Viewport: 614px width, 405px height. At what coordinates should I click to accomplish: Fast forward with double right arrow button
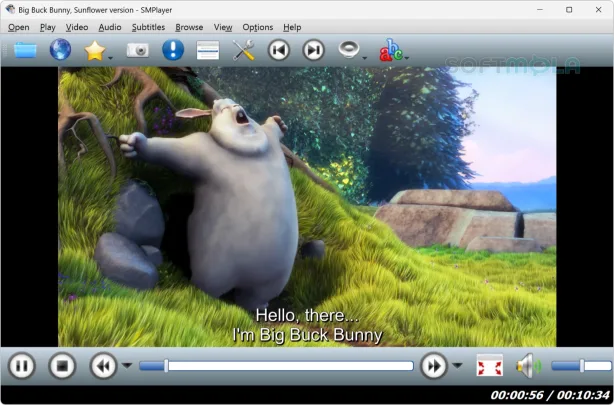(x=434, y=366)
